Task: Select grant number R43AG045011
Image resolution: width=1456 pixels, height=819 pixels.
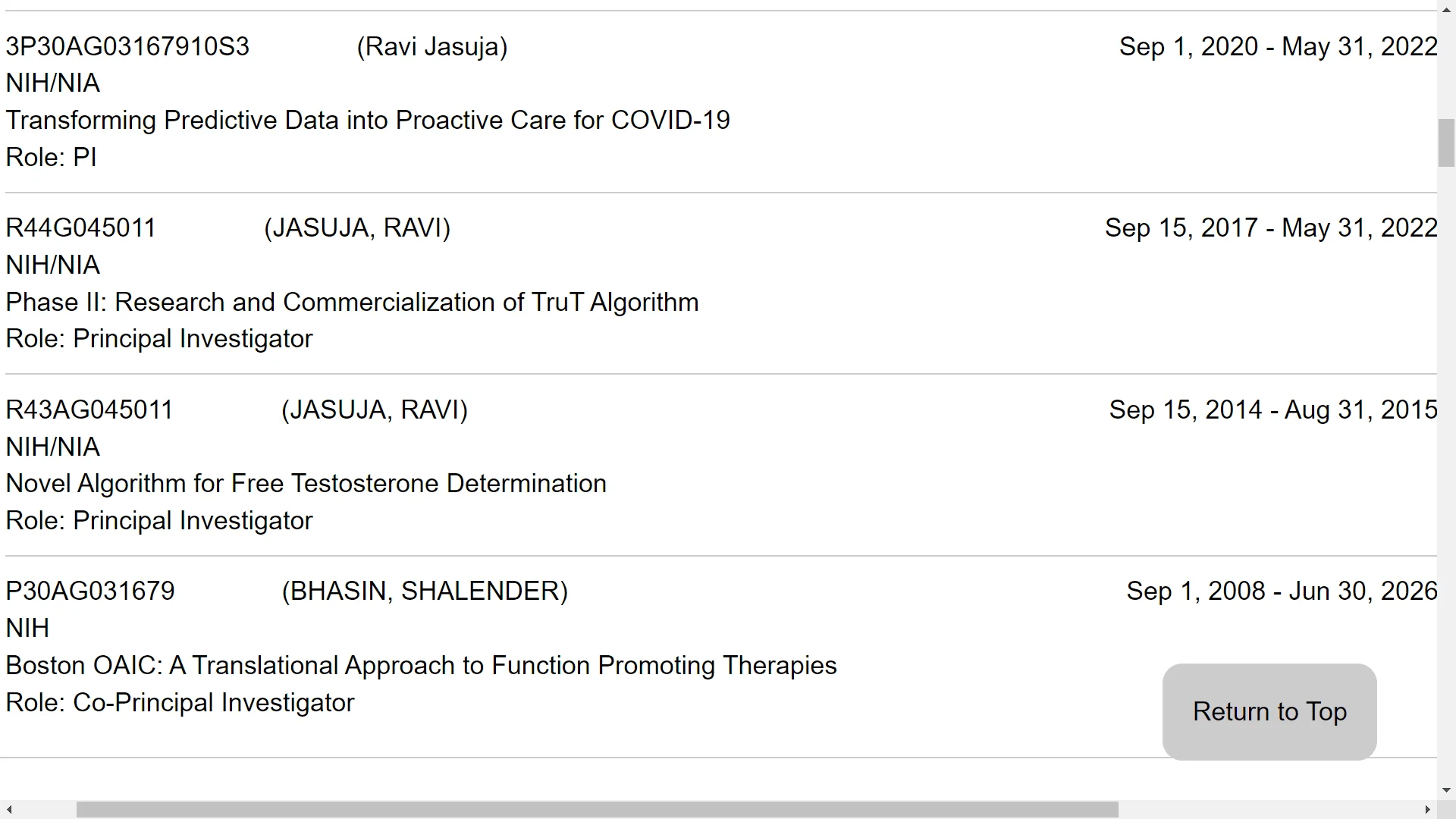Action: [88, 409]
